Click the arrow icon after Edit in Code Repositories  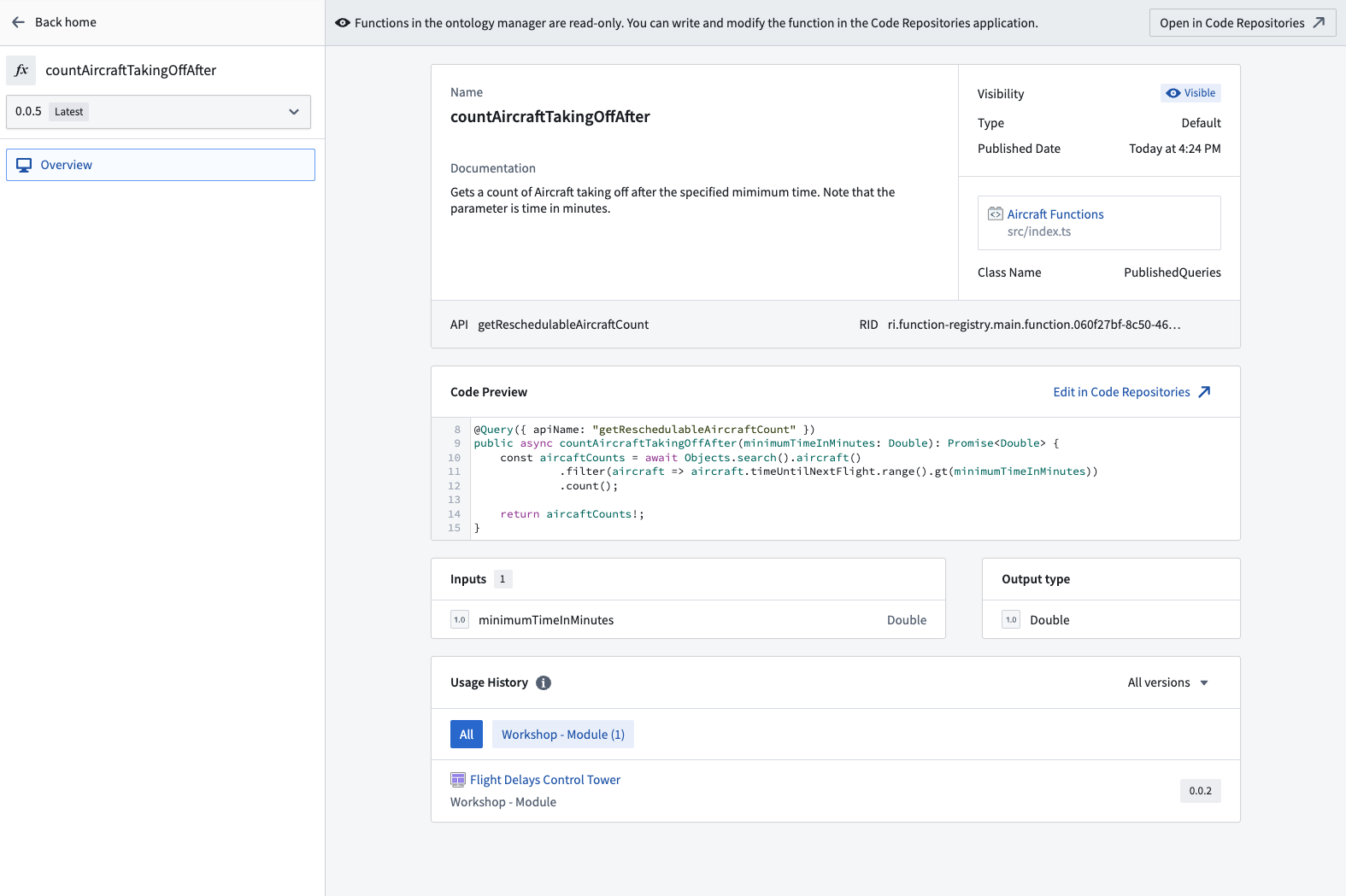(1204, 392)
